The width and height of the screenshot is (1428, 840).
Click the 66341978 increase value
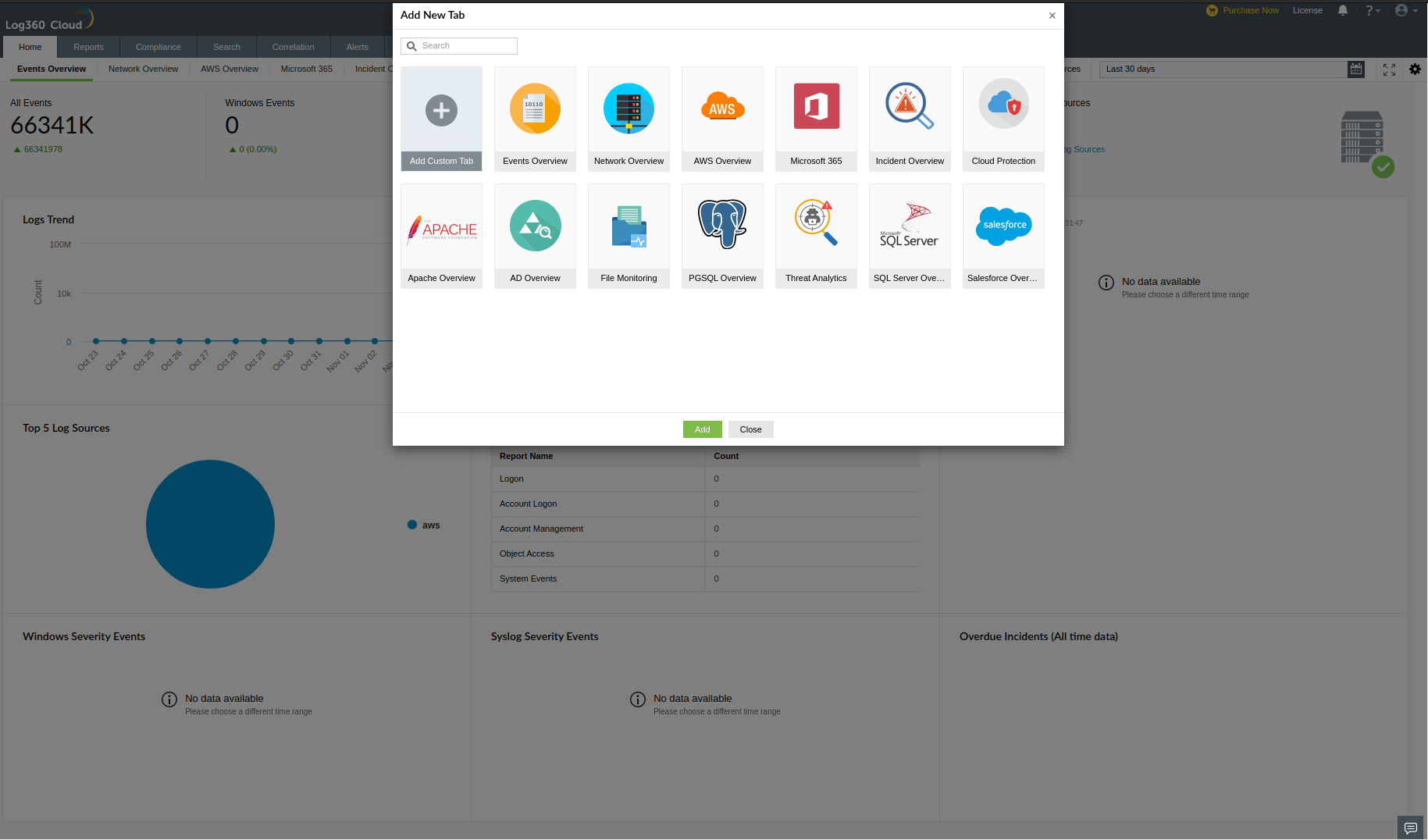[43, 150]
